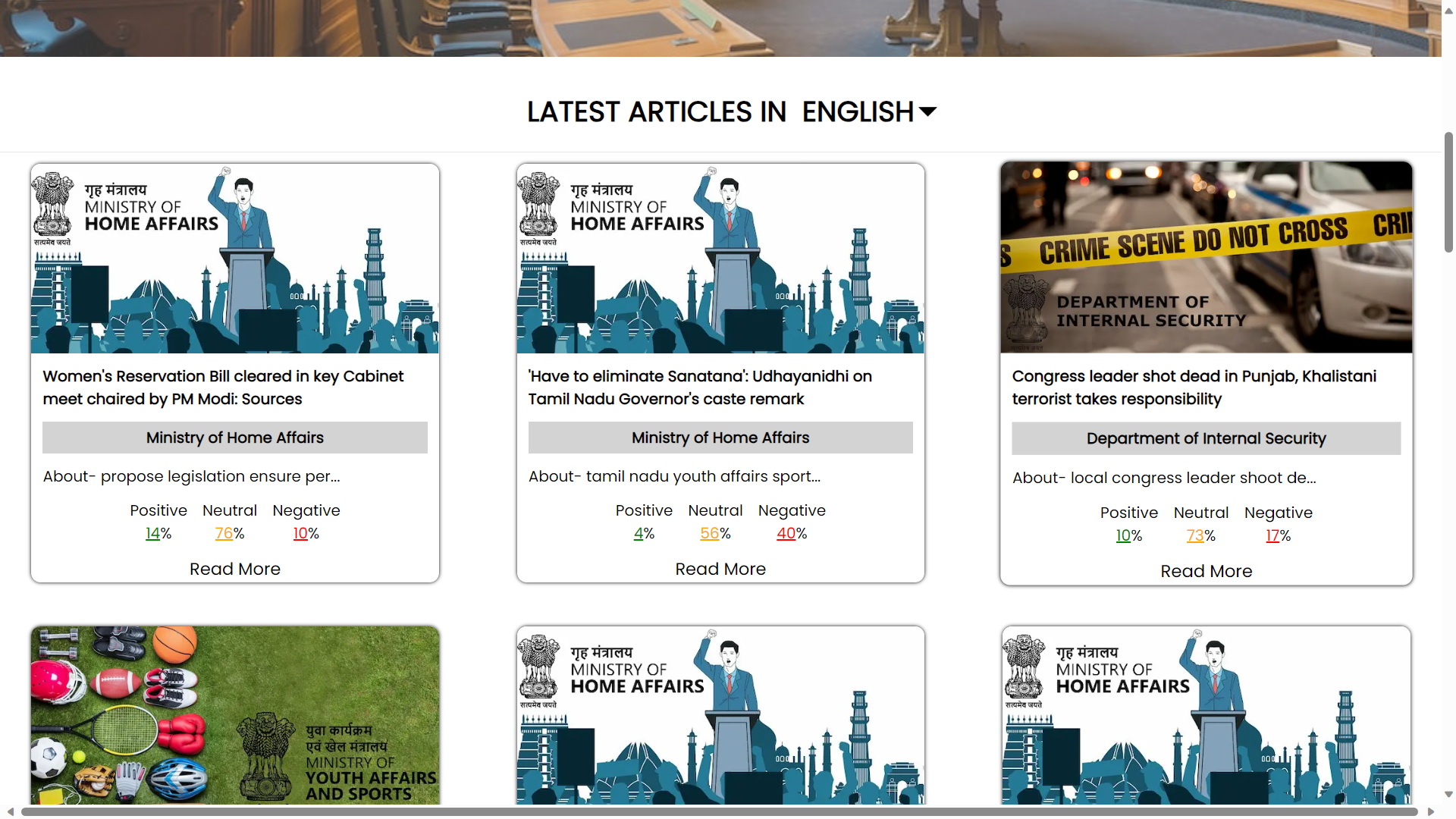Click the 10% positive score on third card
1456x819 pixels.
tap(1123, 535)
